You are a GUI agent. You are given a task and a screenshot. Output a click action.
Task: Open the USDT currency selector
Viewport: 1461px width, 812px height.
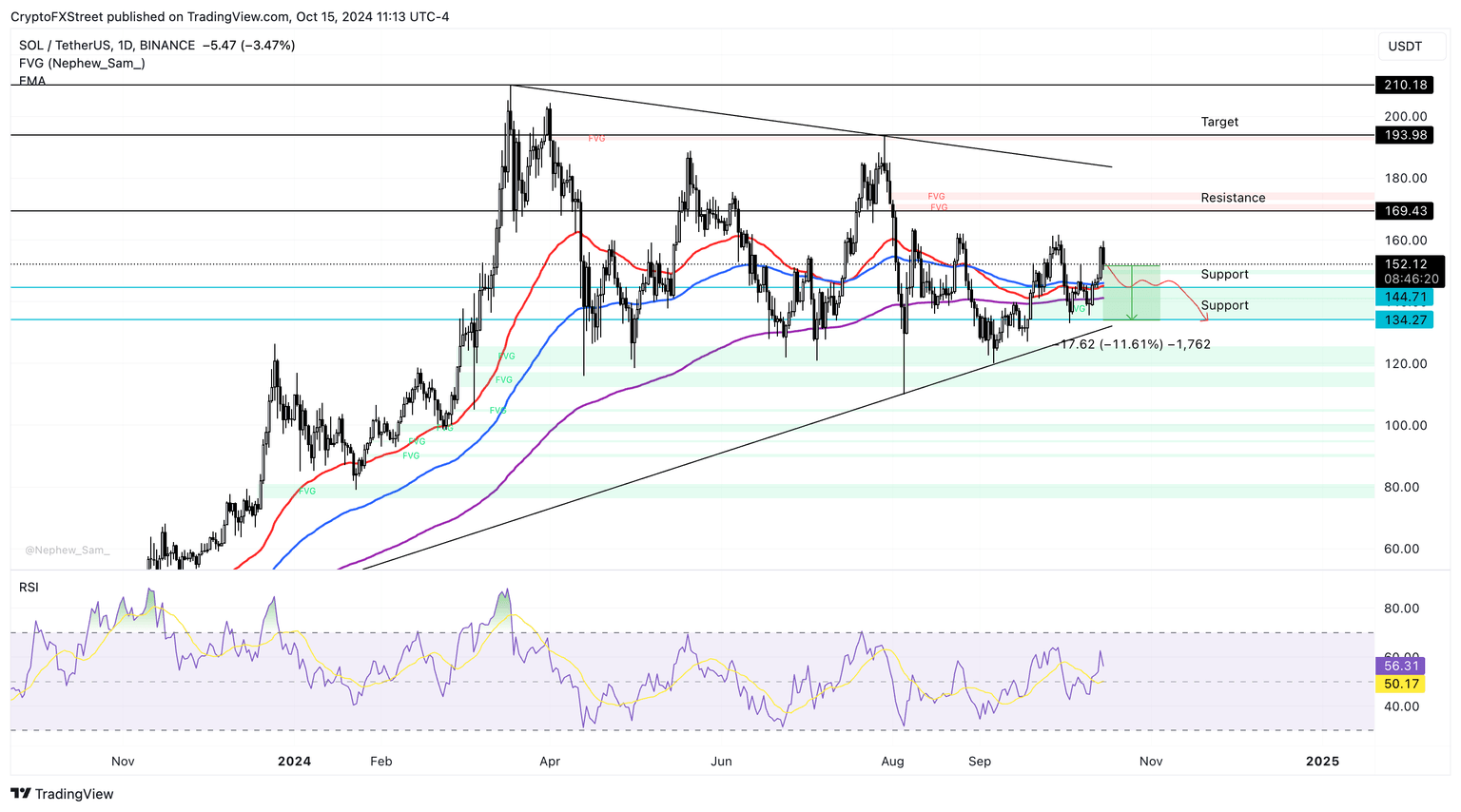point(1404,47)
